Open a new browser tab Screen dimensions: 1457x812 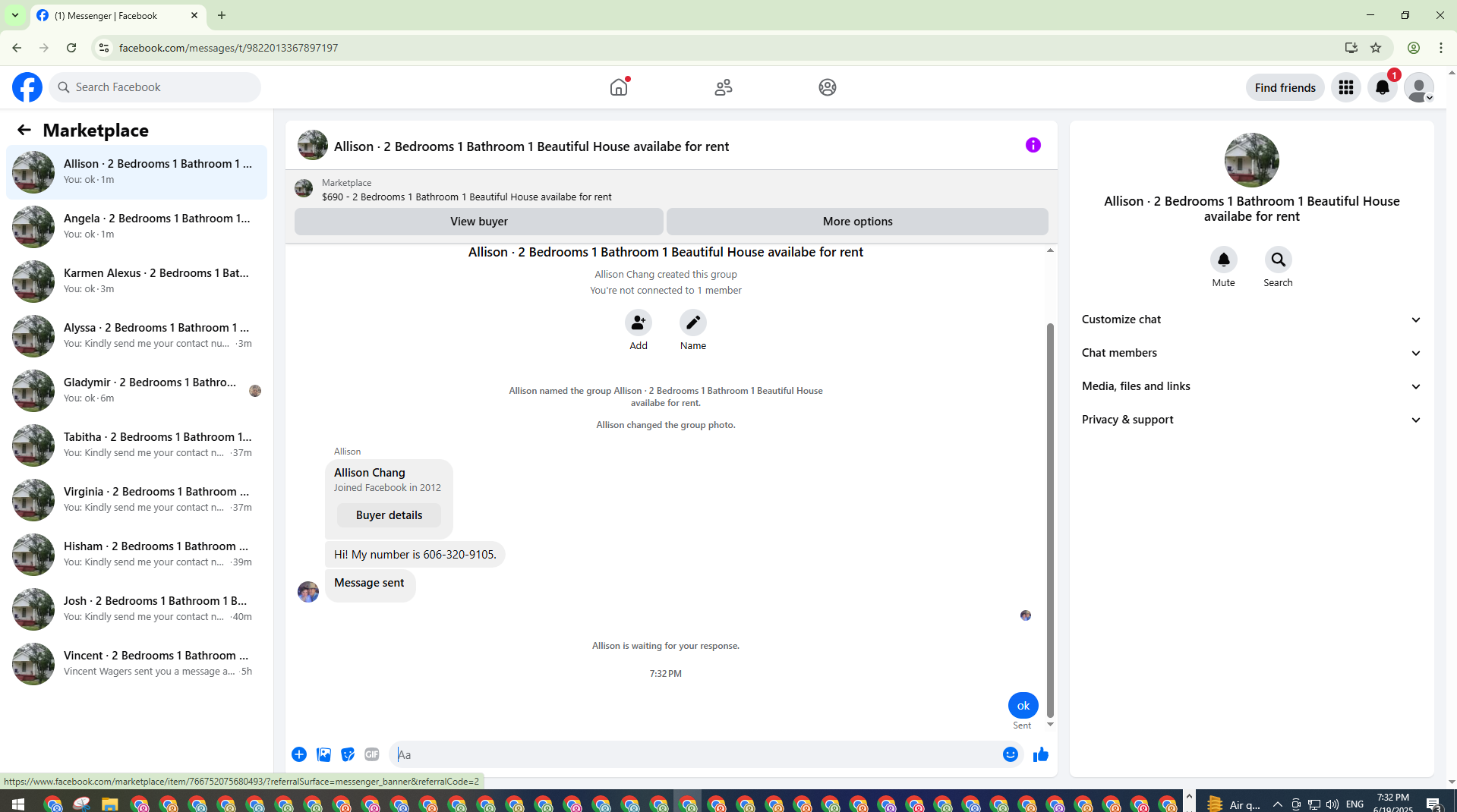[x=222, y=15]
